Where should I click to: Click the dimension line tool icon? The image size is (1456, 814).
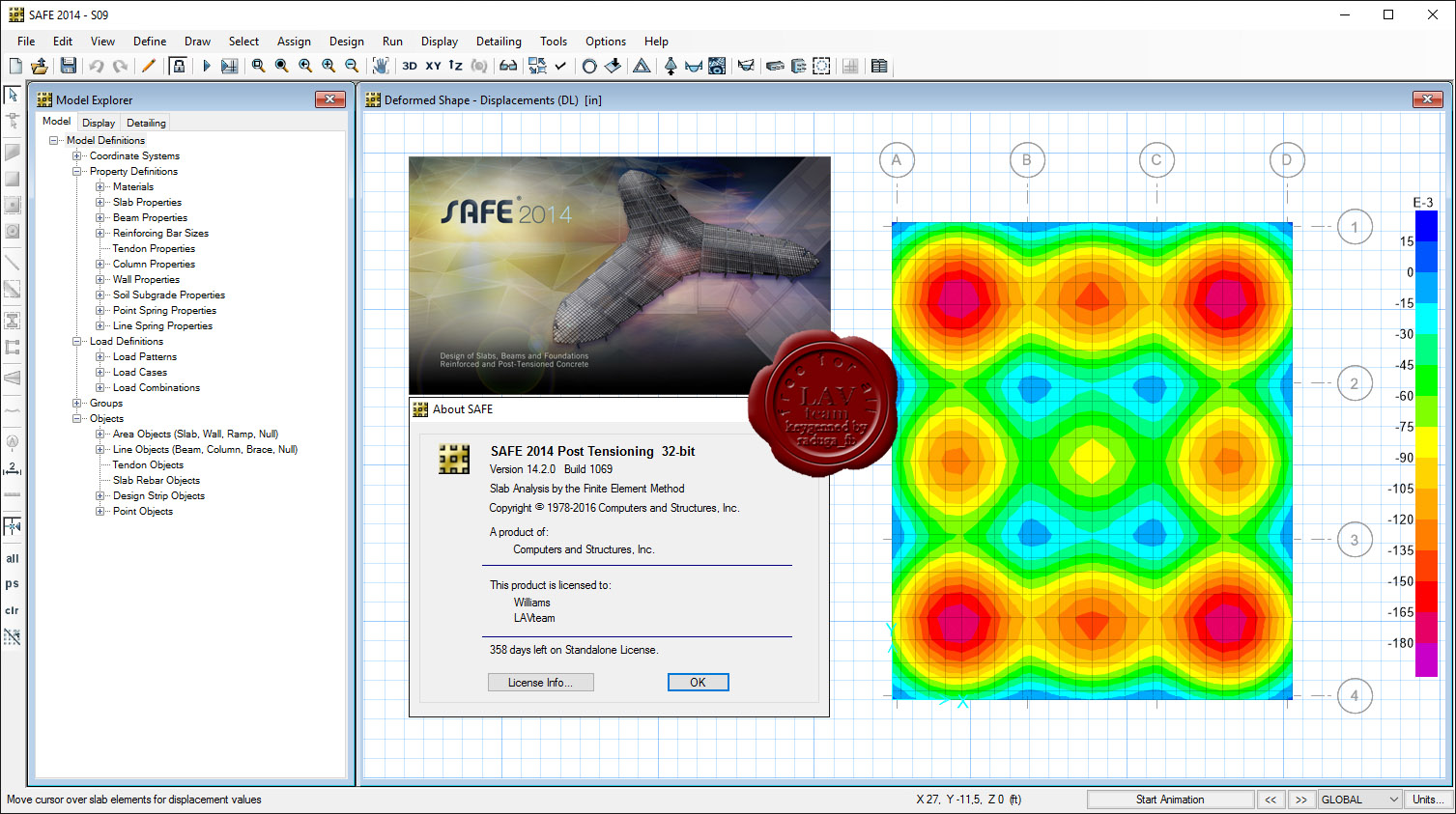tap(13, 469)
